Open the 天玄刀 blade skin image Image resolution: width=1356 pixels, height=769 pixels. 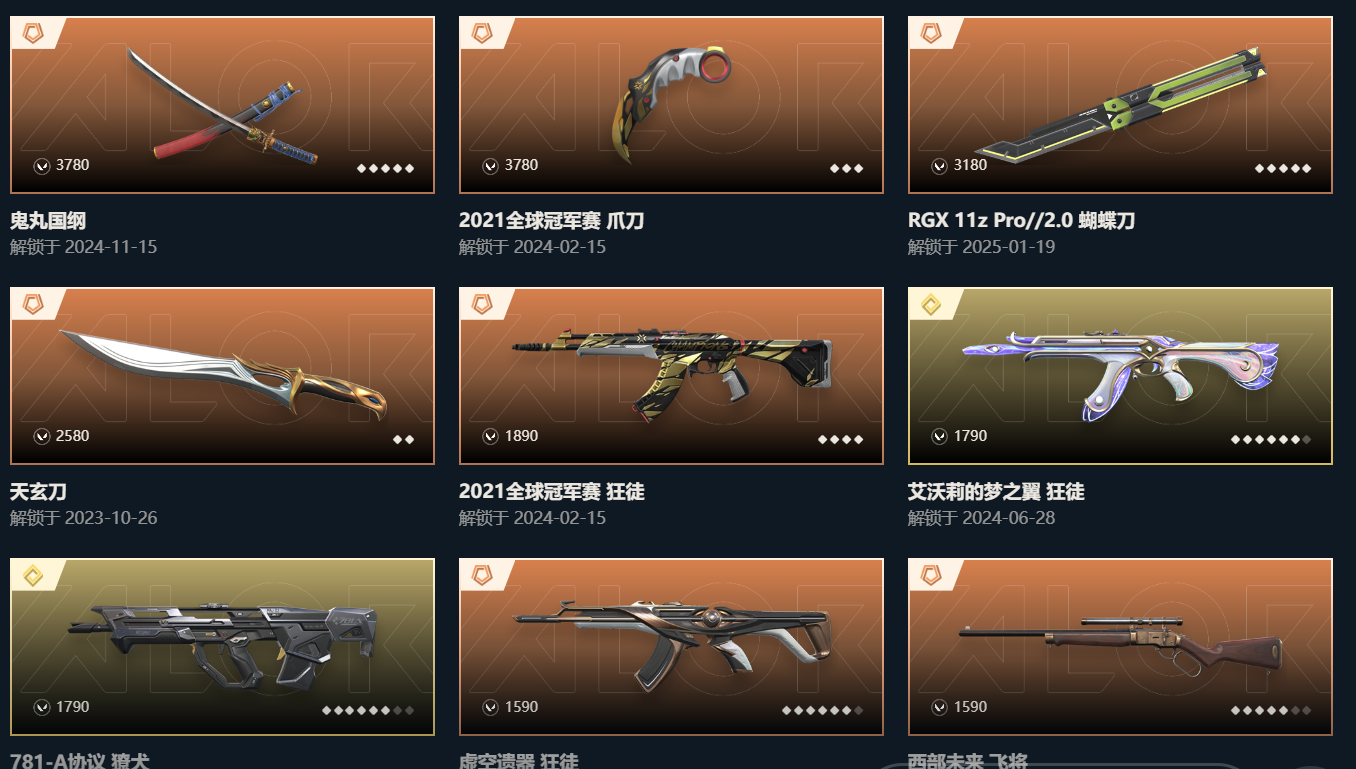click(222, 376)
